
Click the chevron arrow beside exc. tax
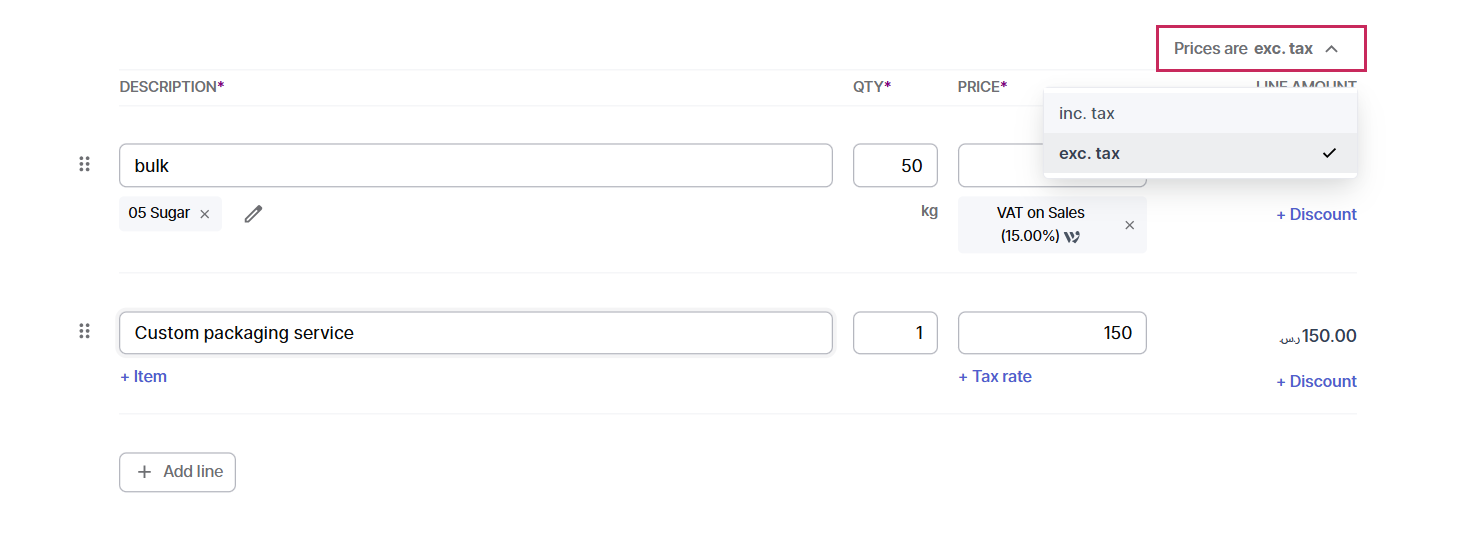(x=1331, y=49)
